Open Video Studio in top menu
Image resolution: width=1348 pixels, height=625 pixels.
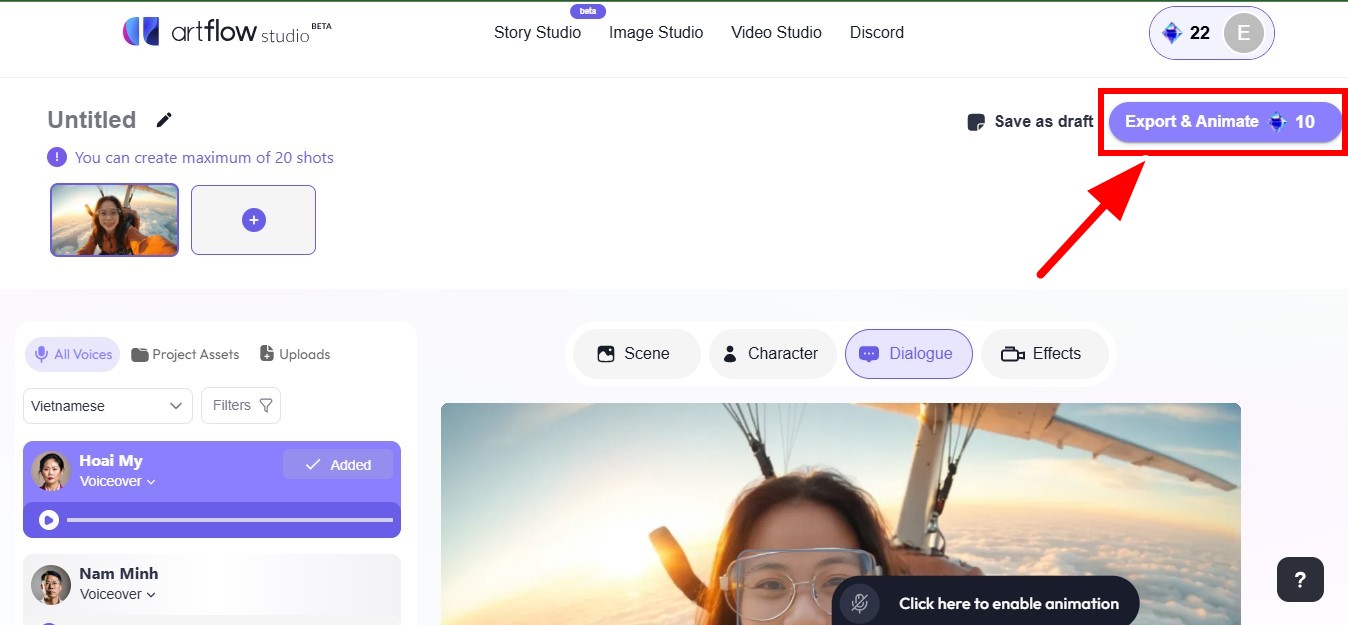point(776,32)
